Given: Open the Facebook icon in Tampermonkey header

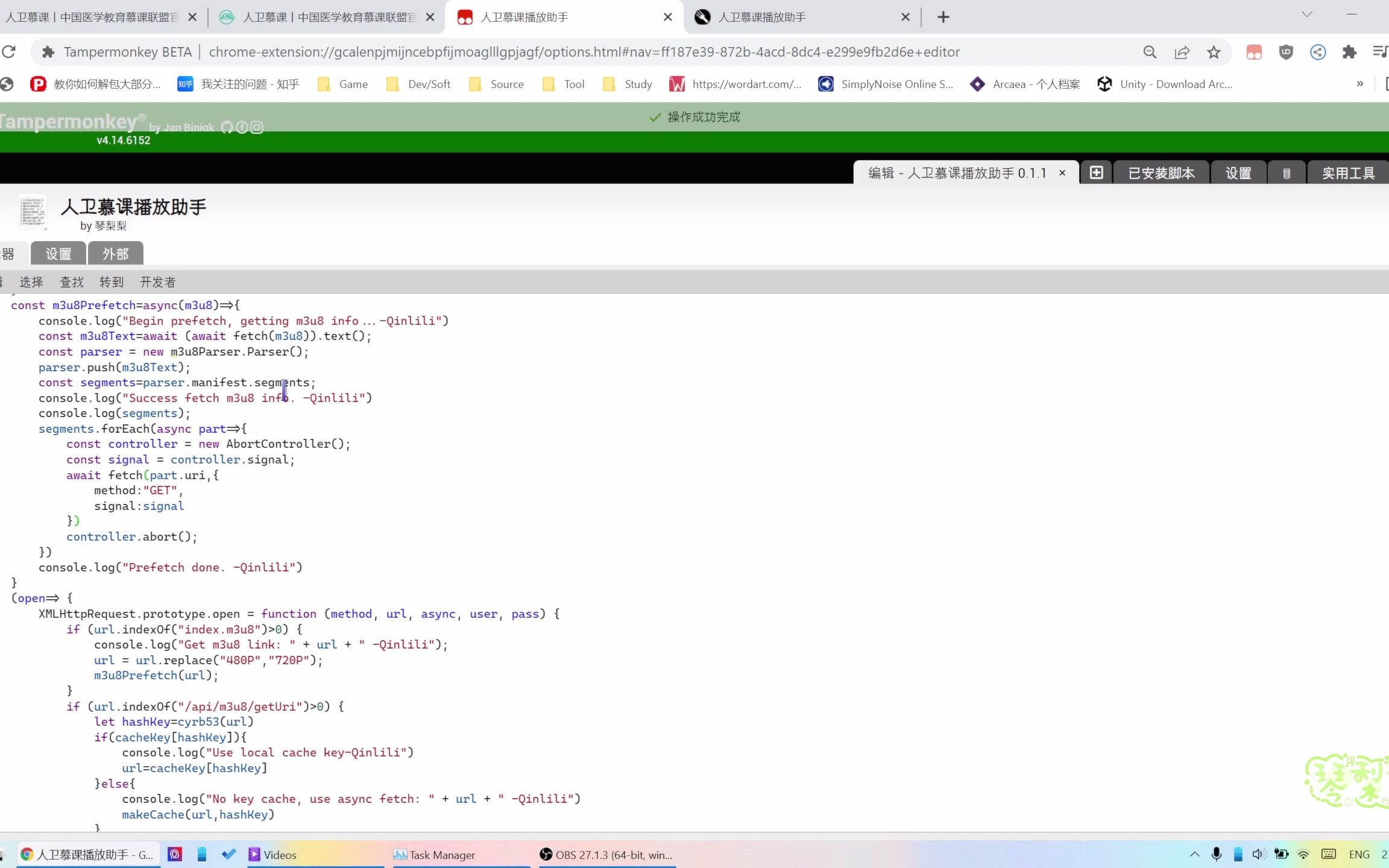Looking at the screenshot, I should pyautogui.click(x=242, y=127).
